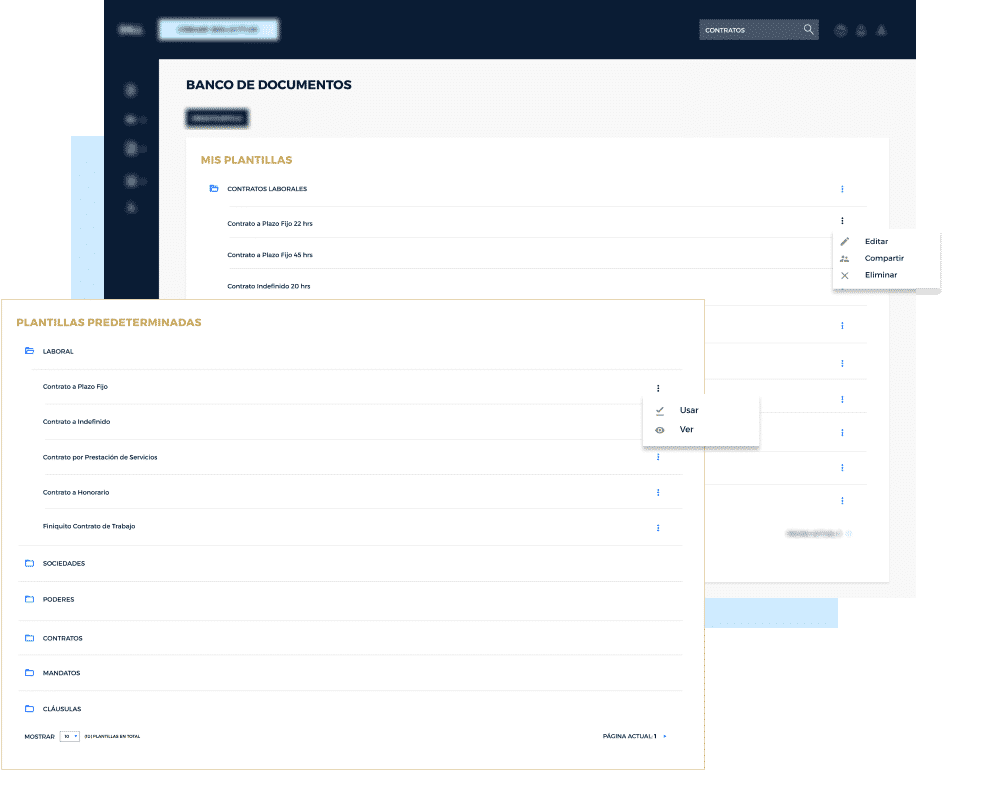Select Usar in the template popup menu
The width and height of the screenshot is (984, 789).
(688, 410)
